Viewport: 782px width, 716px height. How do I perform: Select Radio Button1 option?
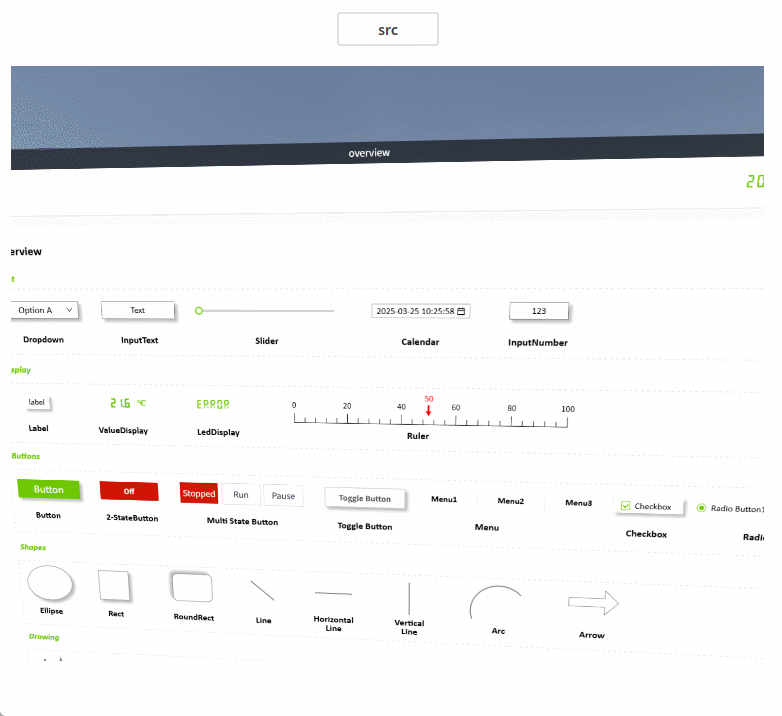click(x=701, y=508)
